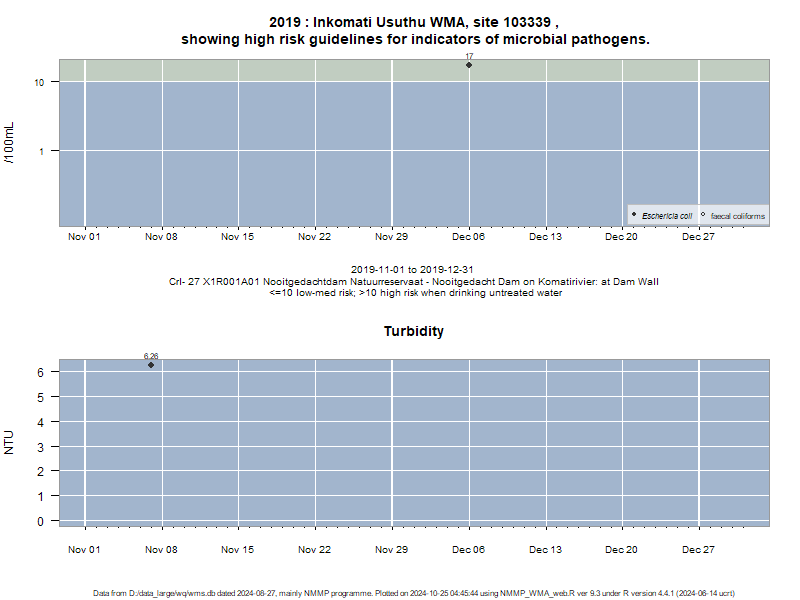This screenshot has width=800, height=600.
Task: Click the 'Crl- 27 X1R001A01 Nooitgedachtdam' site description line
Action: [414, 282]
